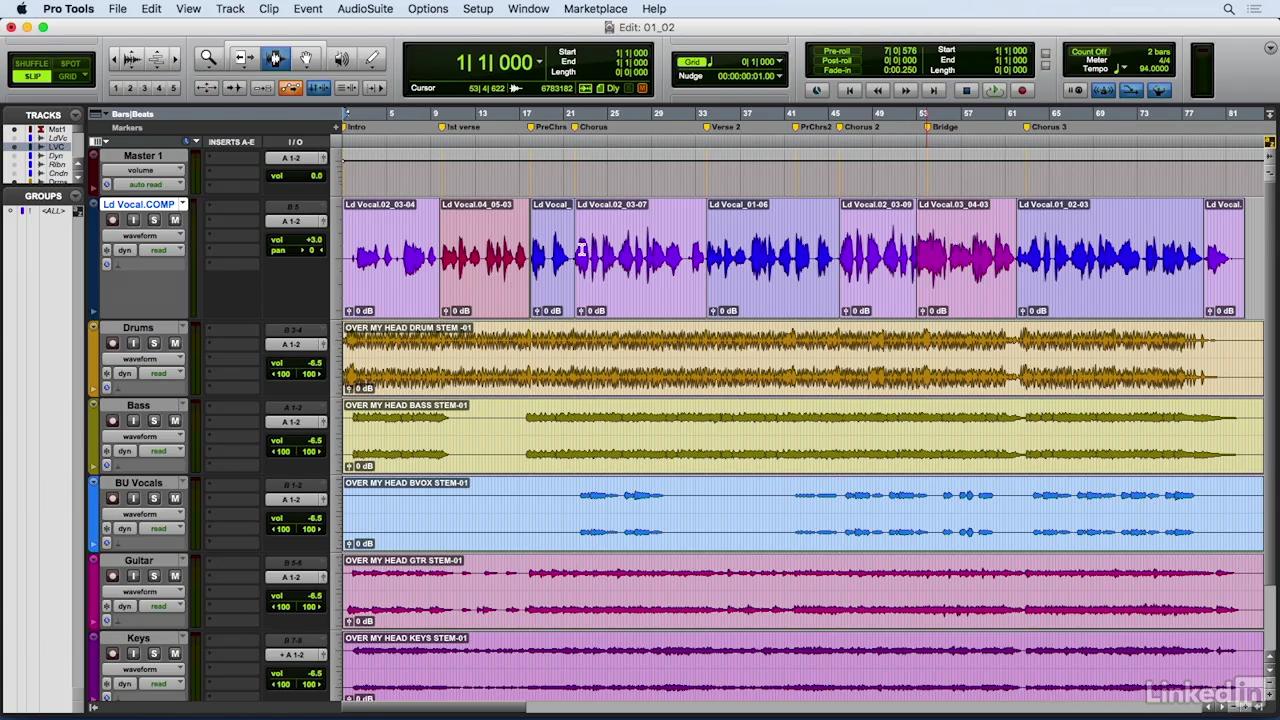Image resolution: width=1280 pixels, height=720 pixels.
Task: Enable Grid edit mode
Action: 68,76
